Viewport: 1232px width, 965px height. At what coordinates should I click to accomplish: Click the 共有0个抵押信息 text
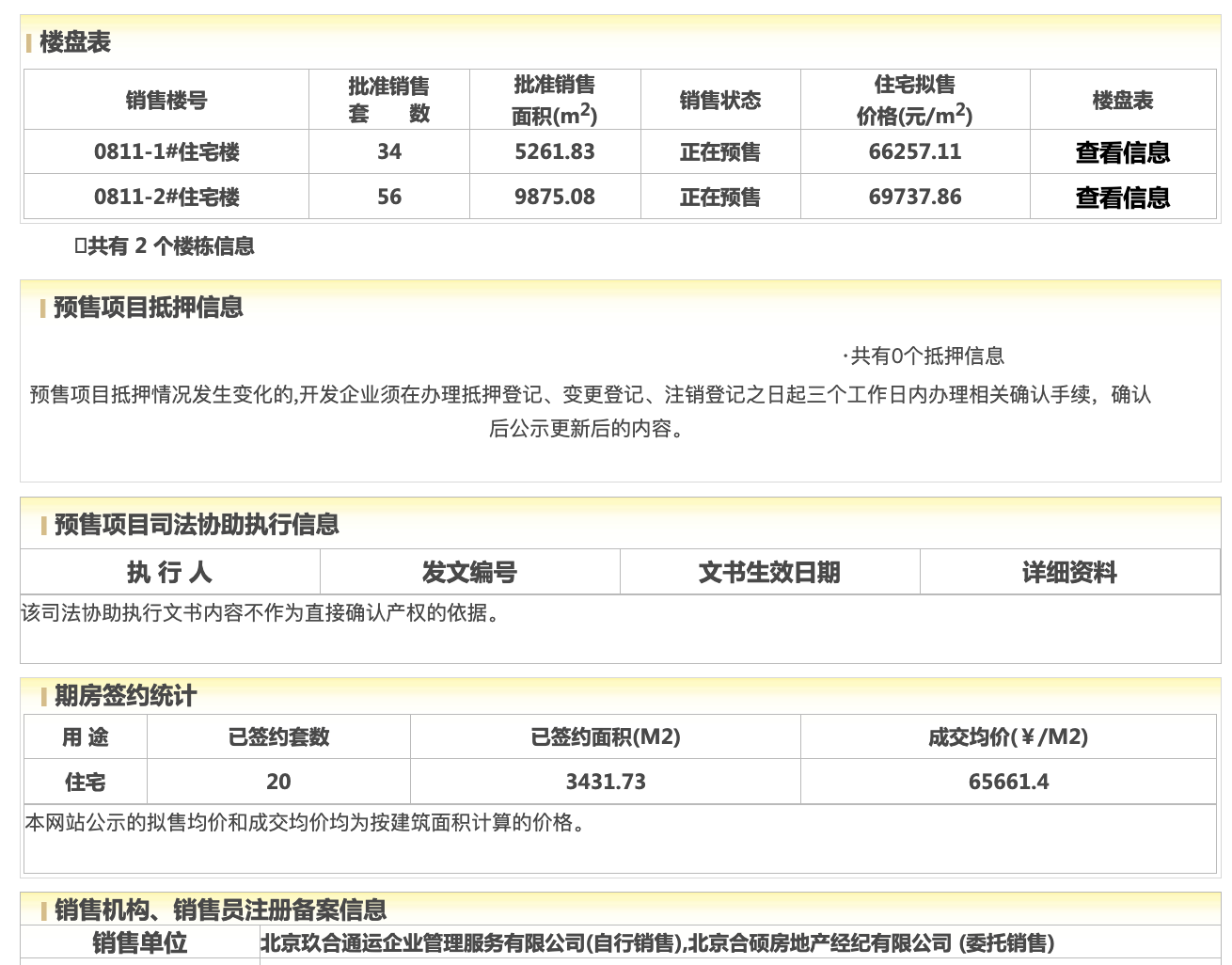tap(926, 356)
